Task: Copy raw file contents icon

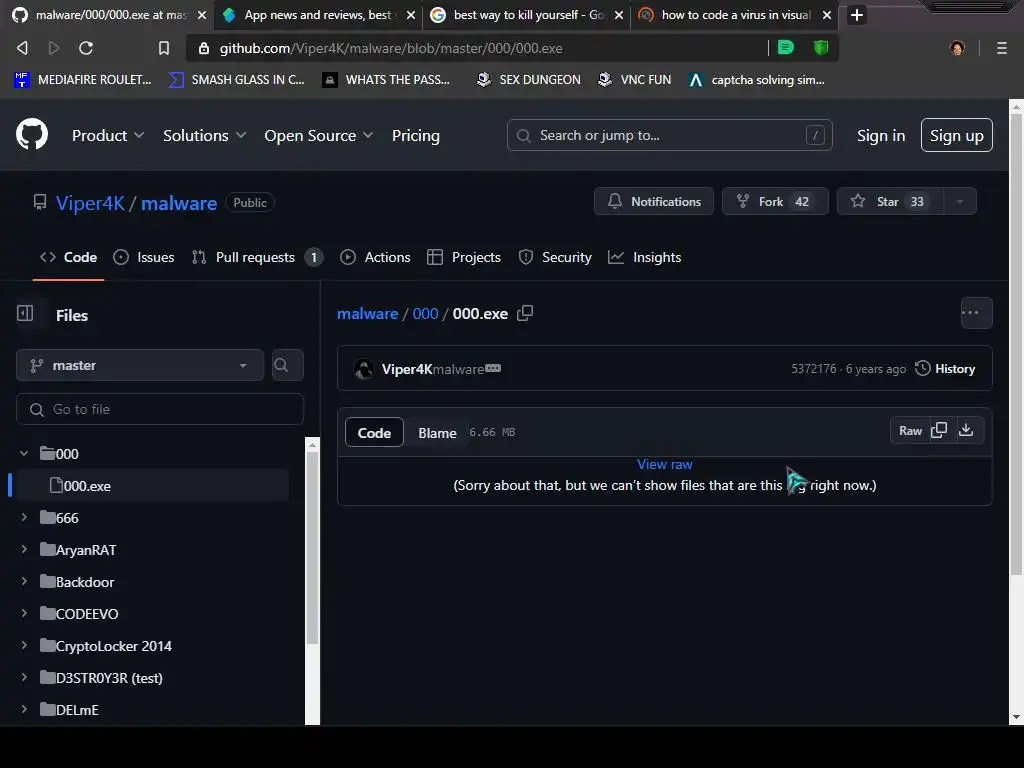Action: click(938, 430)
